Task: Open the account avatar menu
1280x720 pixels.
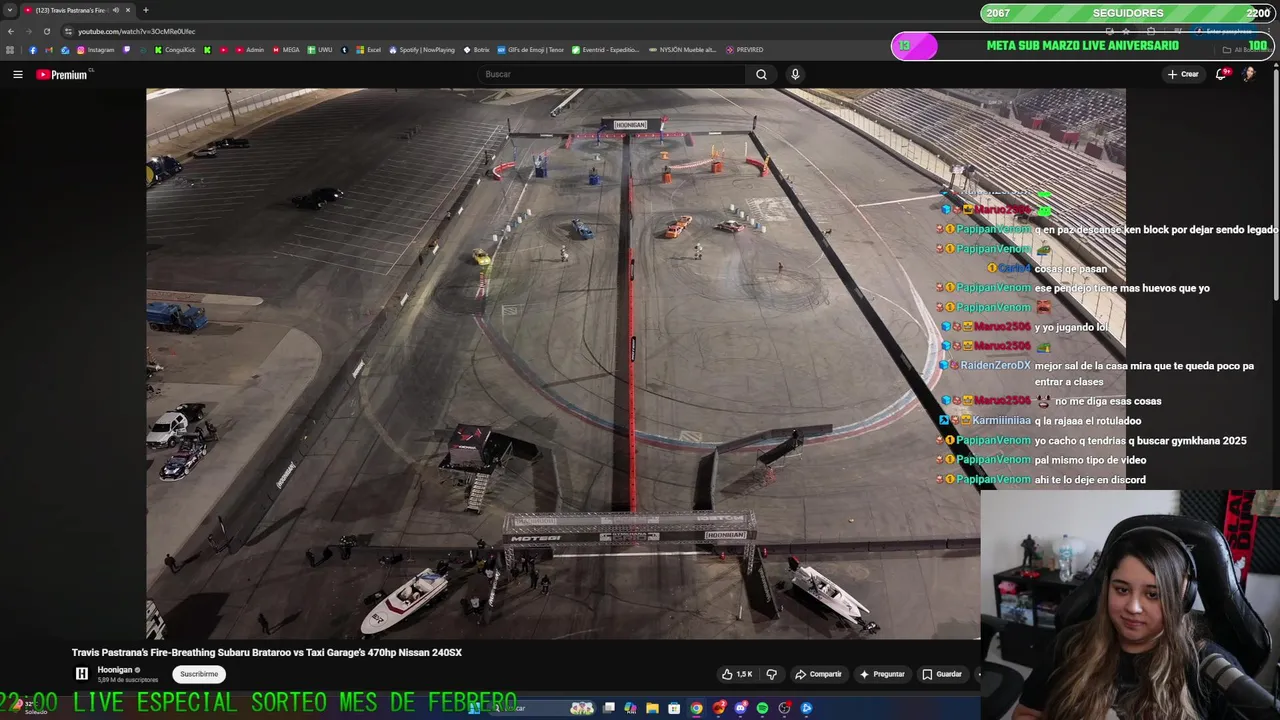Action: tap(1249, 74)
